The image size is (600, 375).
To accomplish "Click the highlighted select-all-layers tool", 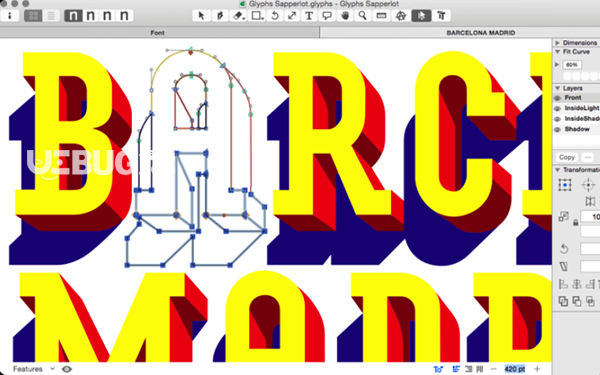I will point(421,16).
